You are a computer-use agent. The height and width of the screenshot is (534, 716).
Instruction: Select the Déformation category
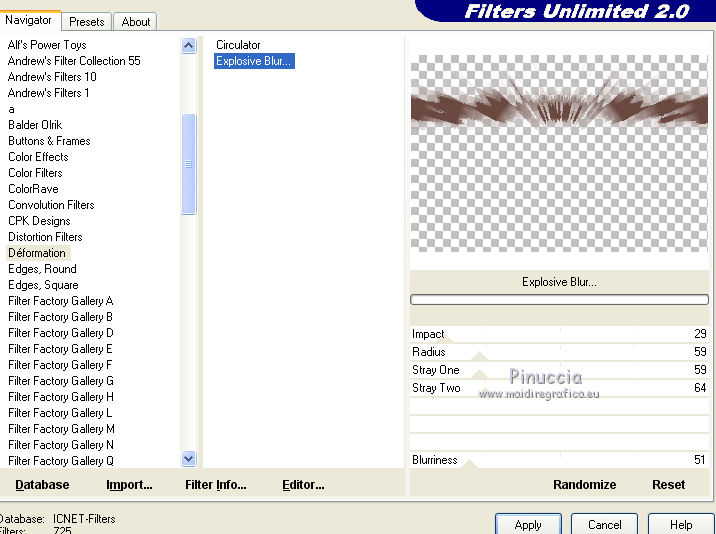coord(37,253)
